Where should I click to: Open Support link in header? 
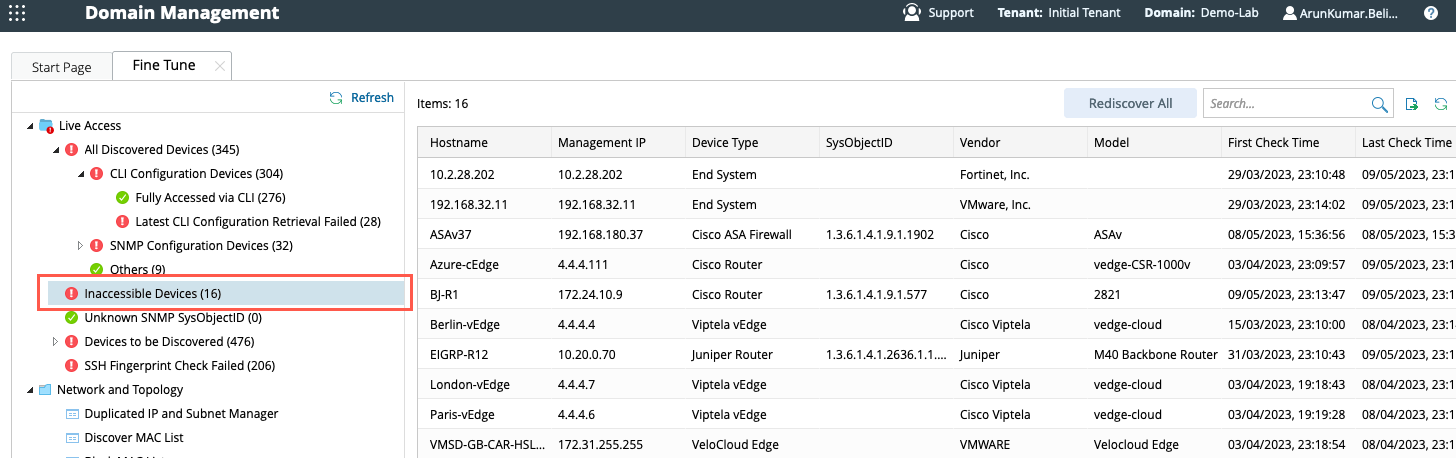coord(951,13)
